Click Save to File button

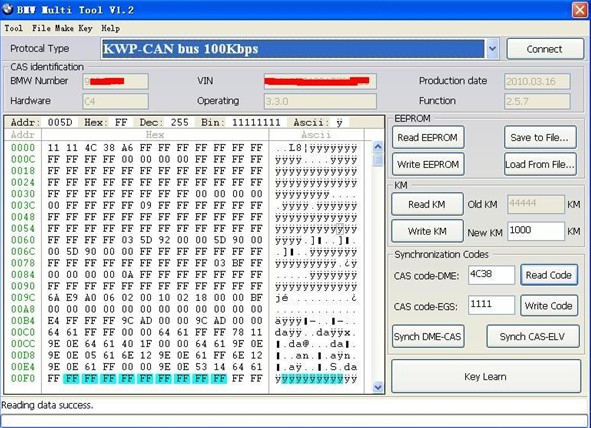tap(540, 138)
